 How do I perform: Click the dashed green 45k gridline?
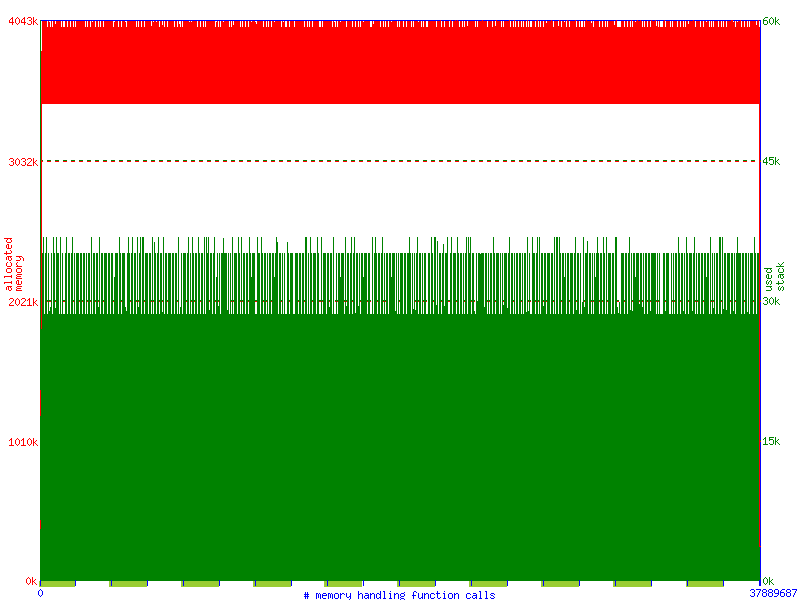pyautogui.click(x=400, y=161)
